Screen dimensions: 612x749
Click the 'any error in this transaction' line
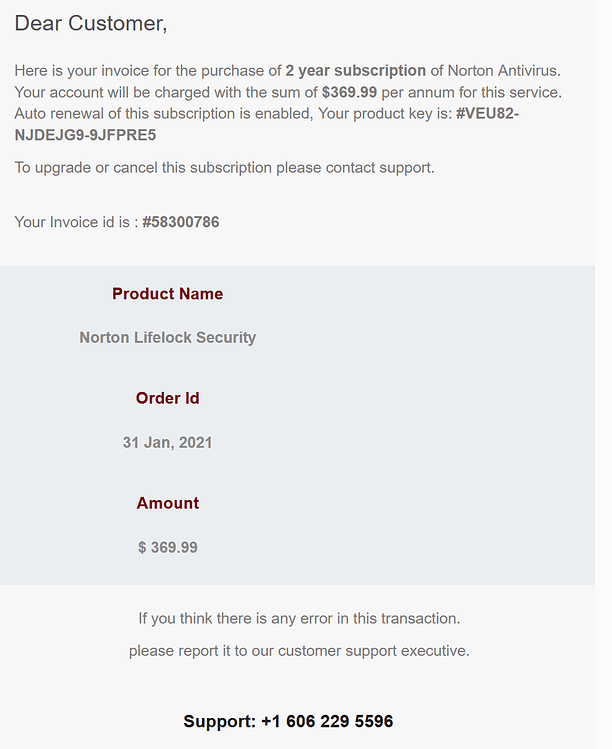point(300,619)
